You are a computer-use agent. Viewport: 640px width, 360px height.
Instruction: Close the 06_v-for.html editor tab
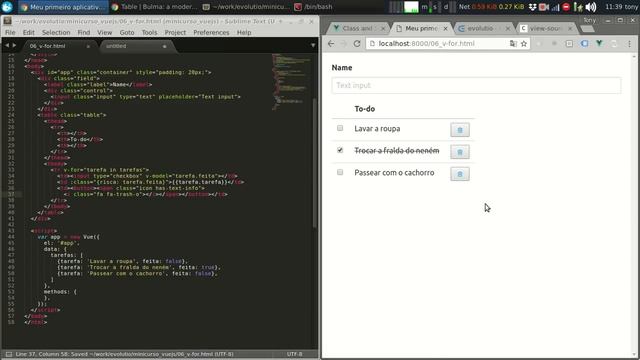pyautogui.click(x=88, y=47)
